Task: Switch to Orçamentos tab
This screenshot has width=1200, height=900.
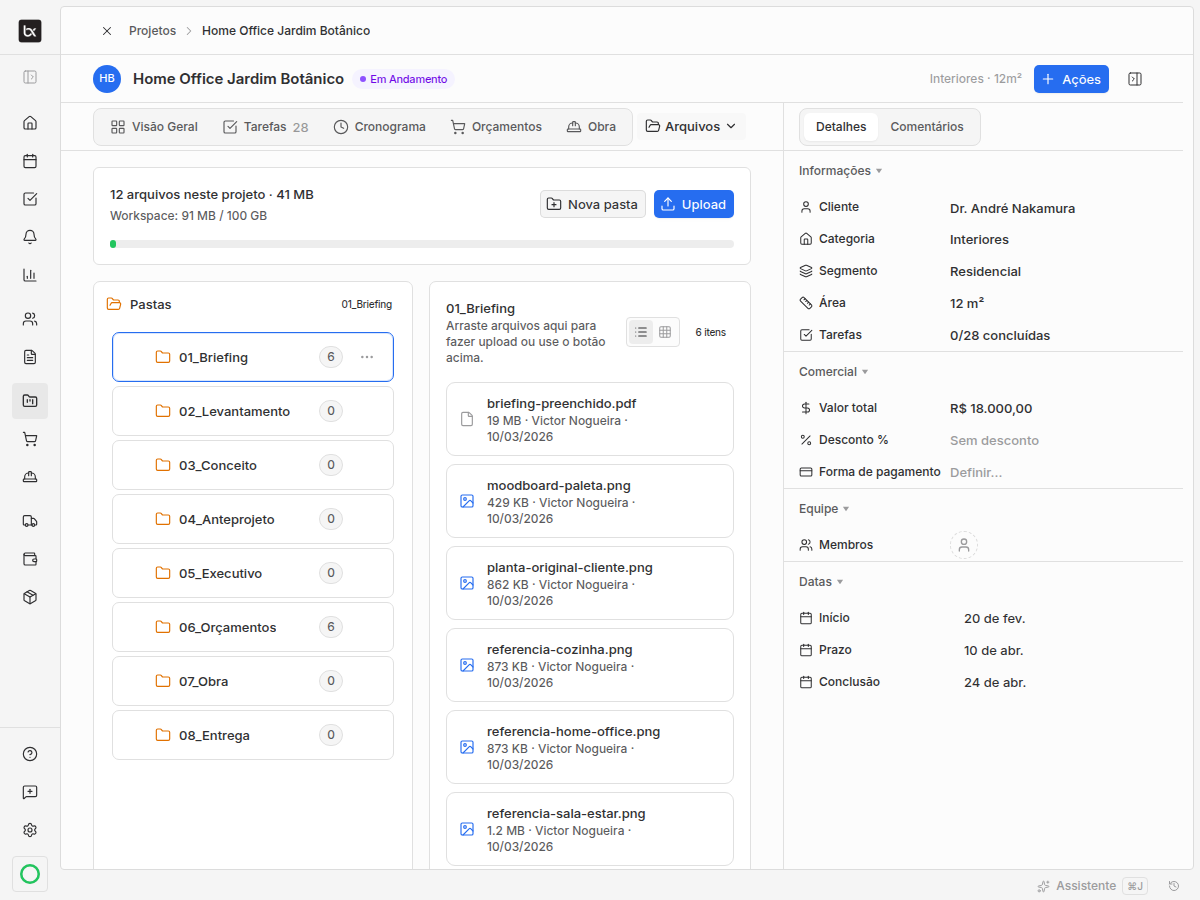Action: click(496, 127)
